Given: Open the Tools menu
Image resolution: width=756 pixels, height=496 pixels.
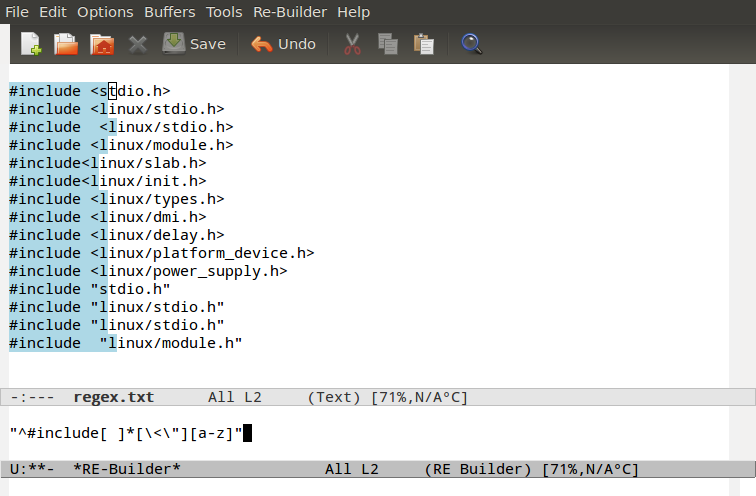Looking at the screenshot, I should click(224, 12).
